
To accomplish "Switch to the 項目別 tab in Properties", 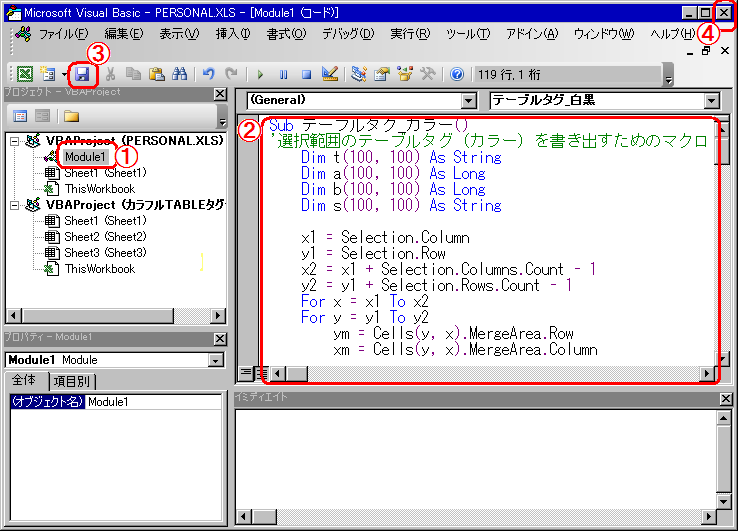I will [72, 381].
